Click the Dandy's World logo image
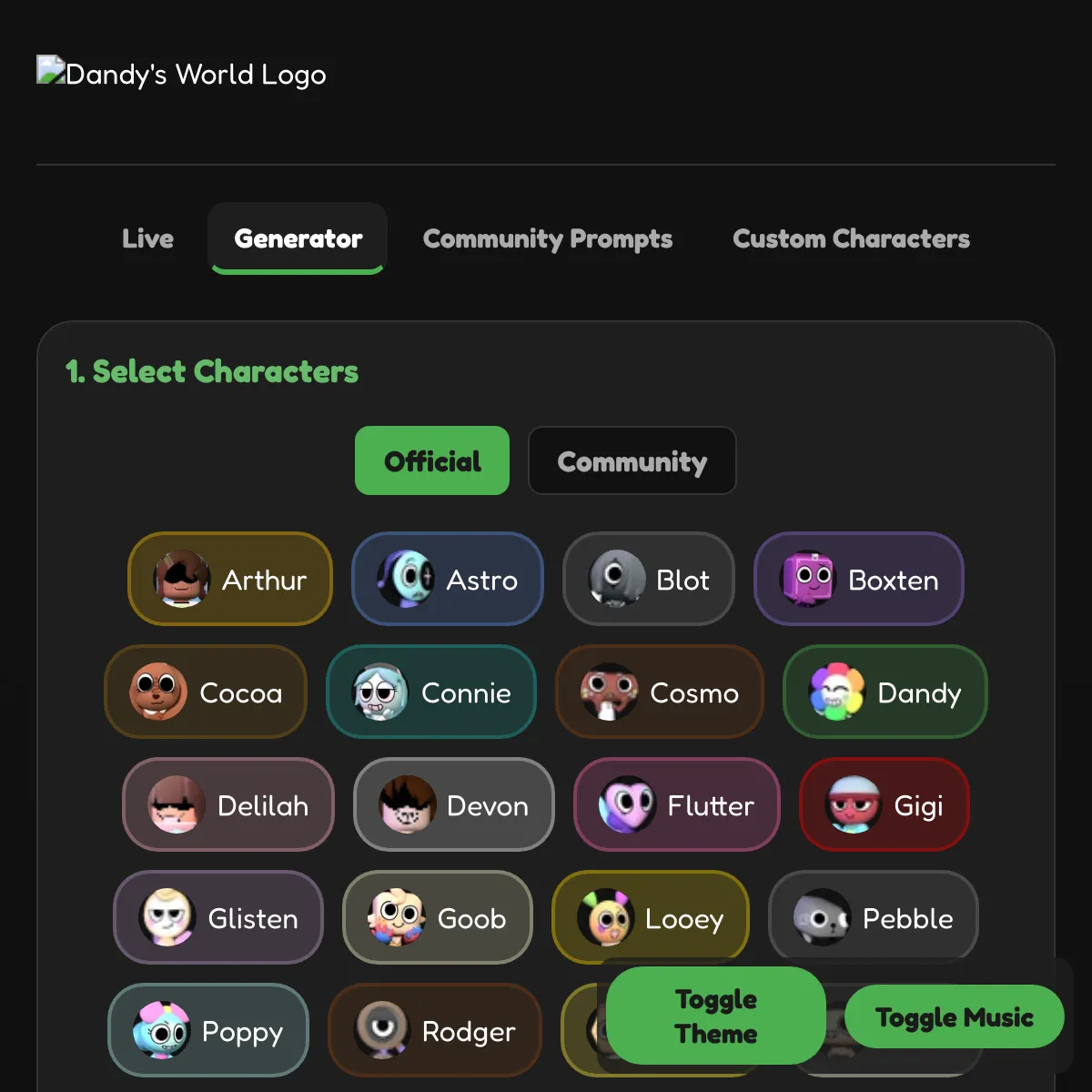Screen dimensions: 1092x1092 pyautogui.click(x=181, y=74)
